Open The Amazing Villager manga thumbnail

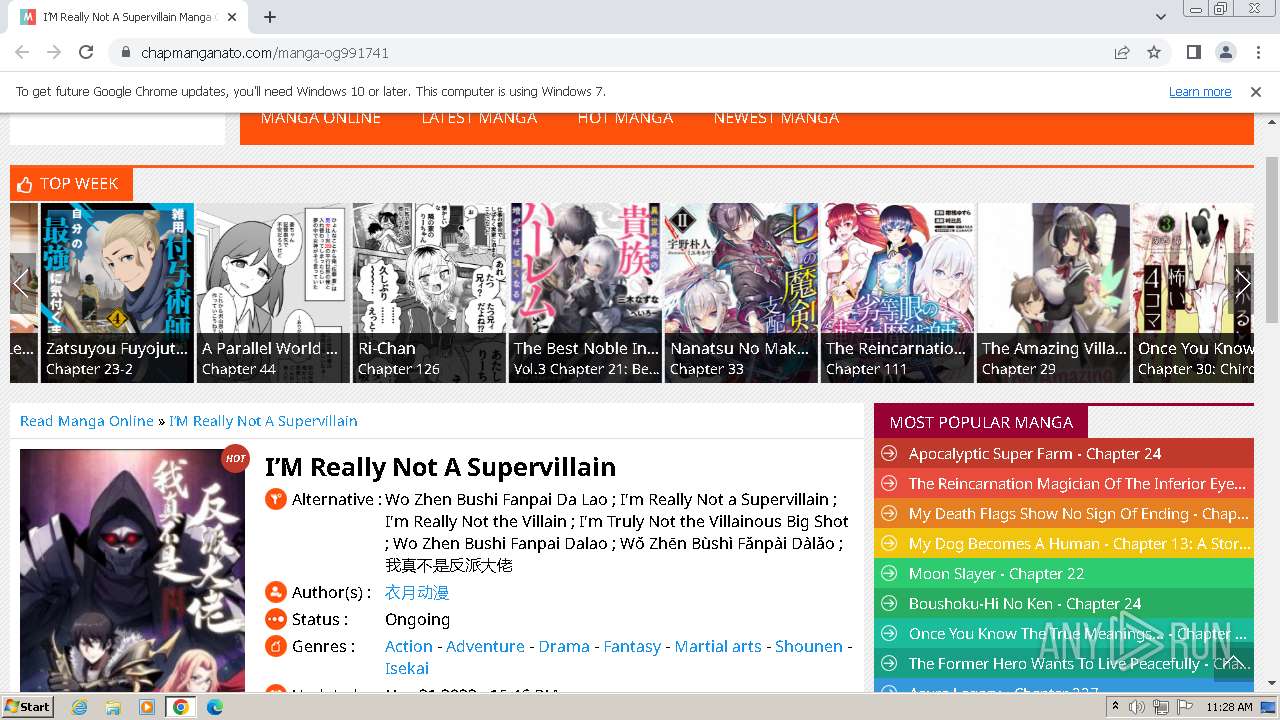1054,292
